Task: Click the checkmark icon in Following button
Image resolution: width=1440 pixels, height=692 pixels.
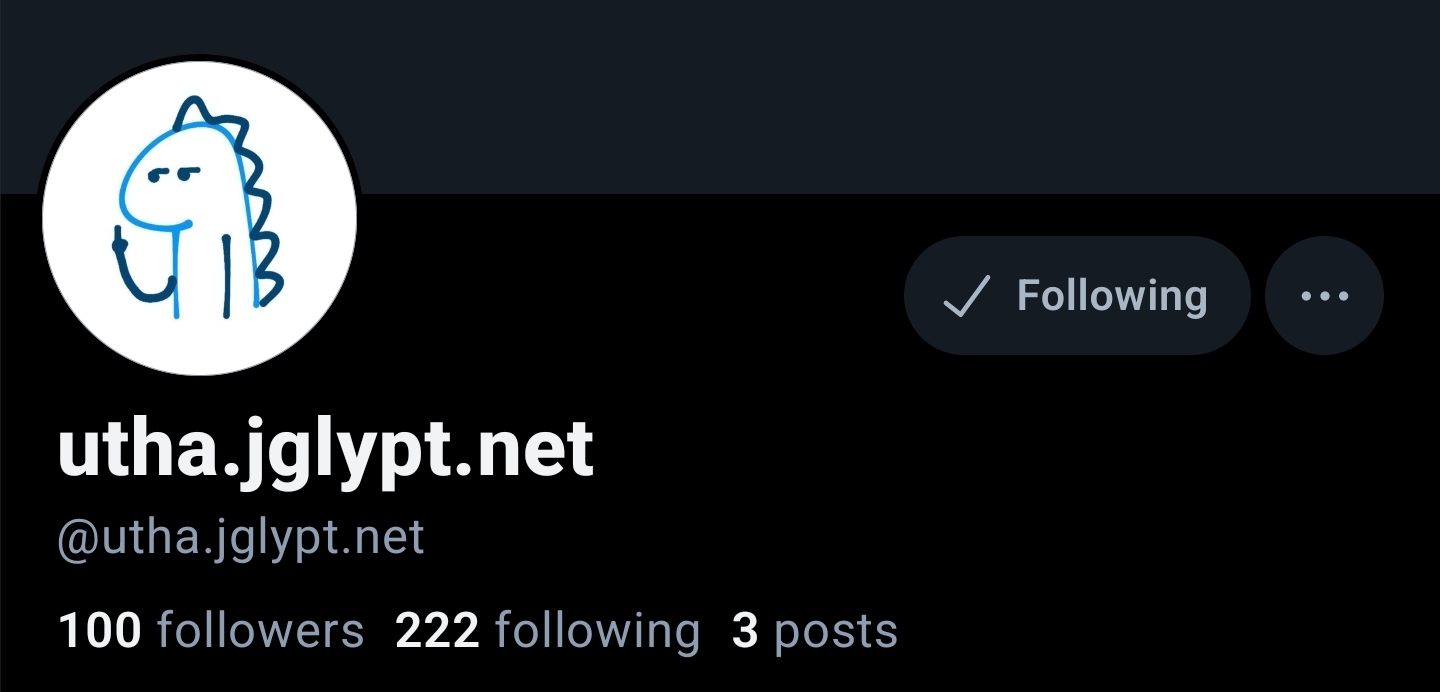Action: point(967,296)
